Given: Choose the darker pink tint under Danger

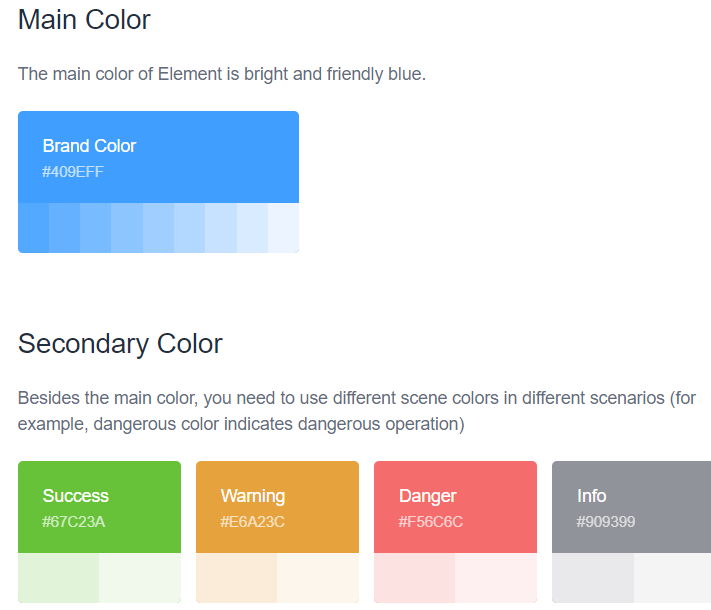Looking at the screenshot, I should [x=414, y=578].
